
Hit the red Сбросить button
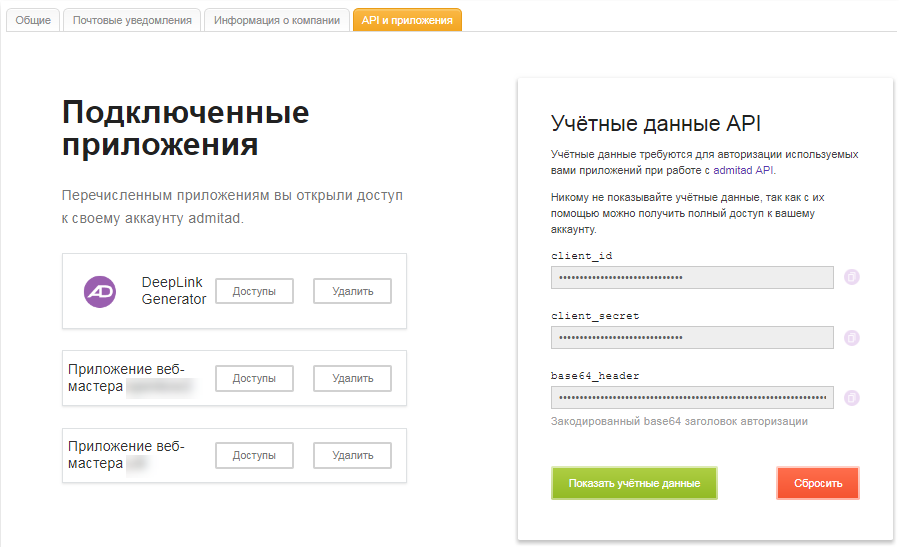coord(817,483)
